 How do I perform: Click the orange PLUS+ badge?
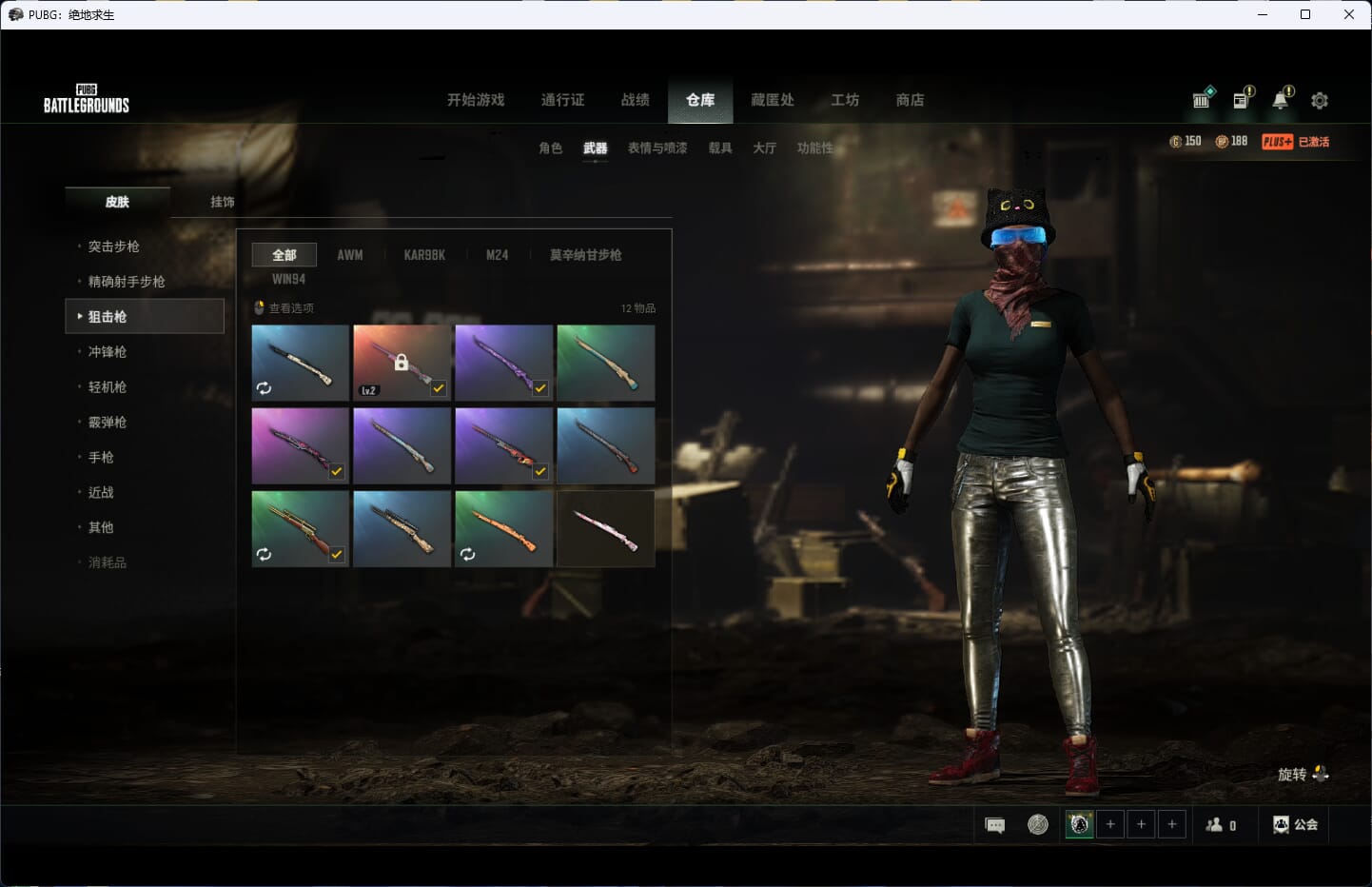(x=1277, y=142)
